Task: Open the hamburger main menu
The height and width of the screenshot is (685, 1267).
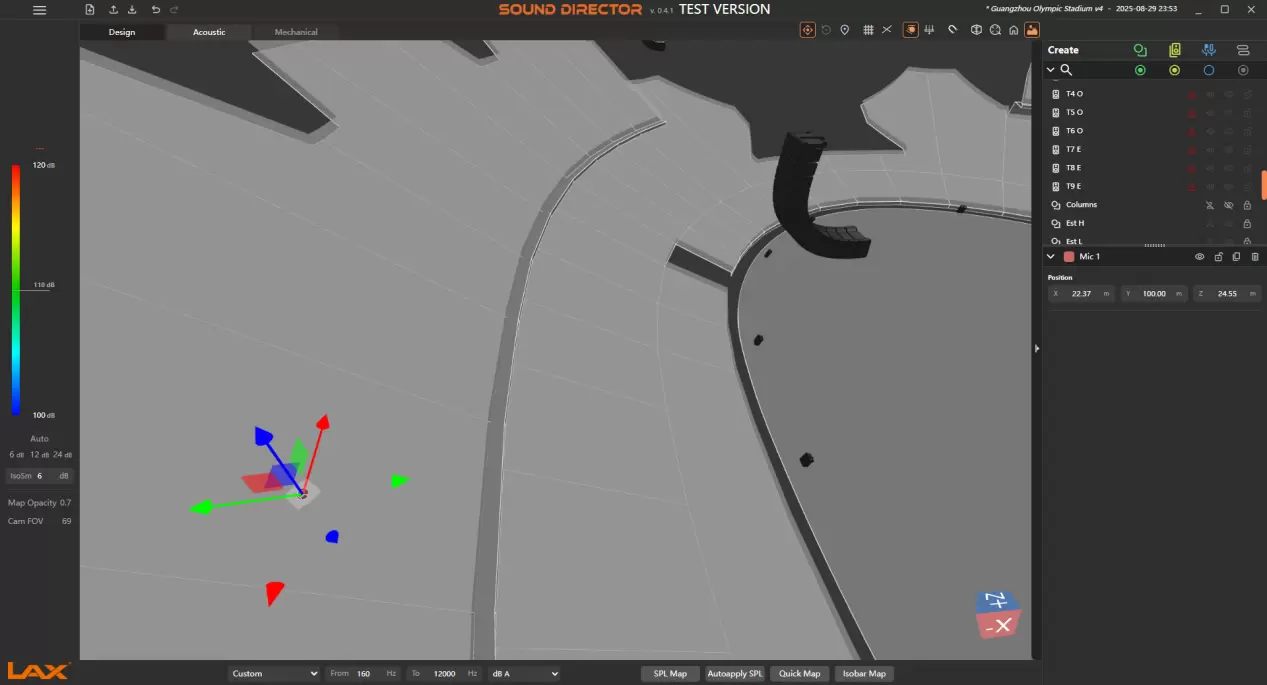Action: pyautogui.click(x=39, y=10)
